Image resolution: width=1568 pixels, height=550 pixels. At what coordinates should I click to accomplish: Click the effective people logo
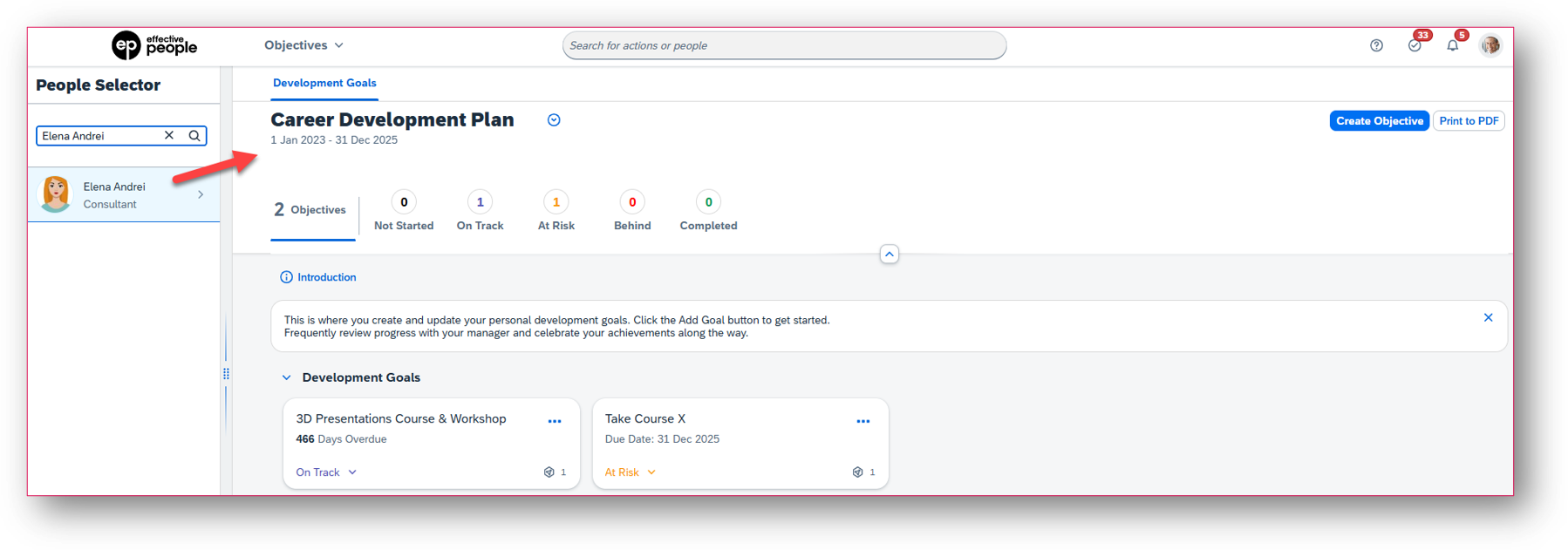pyautogui.click(x=154, y=45)
